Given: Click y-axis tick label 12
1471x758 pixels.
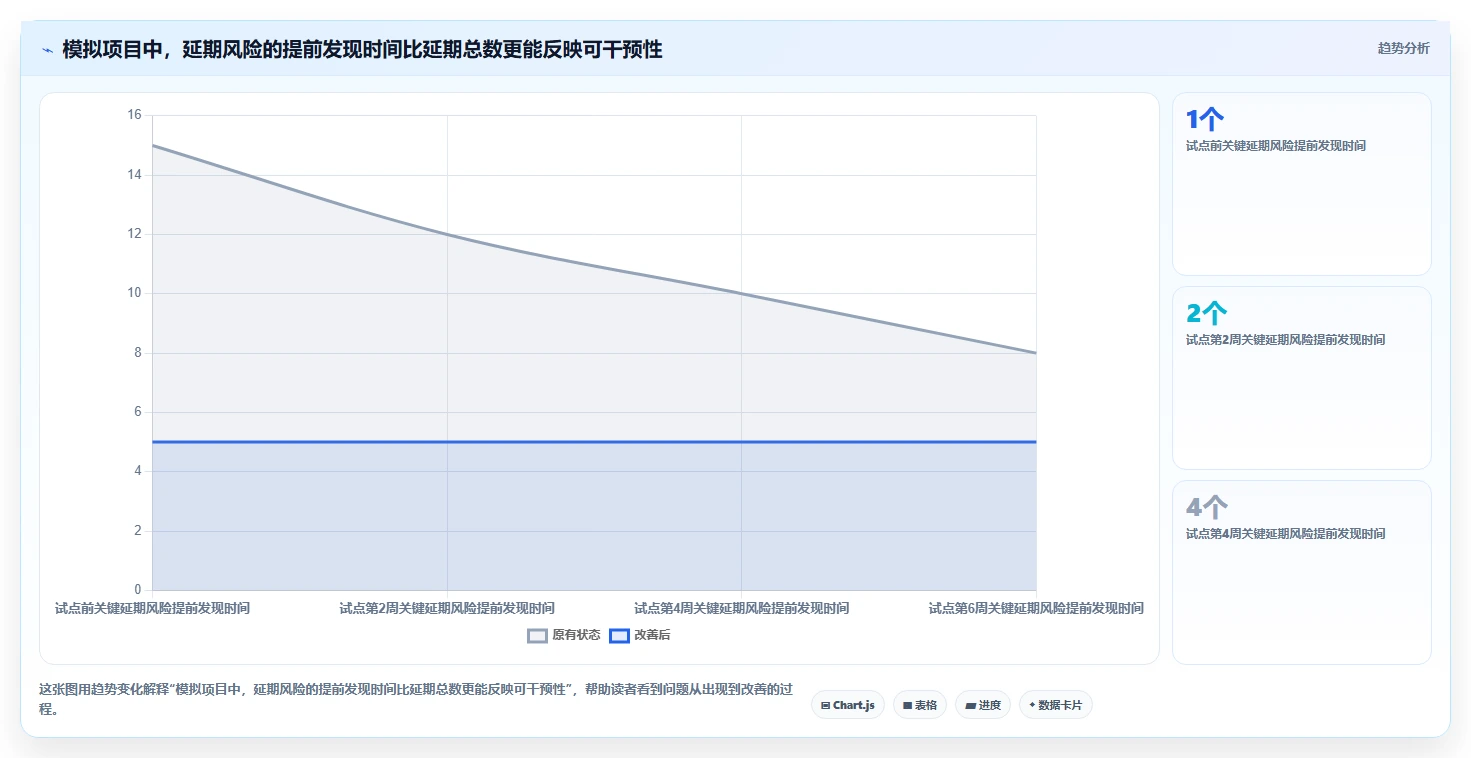Looking at the screenshot, I should [134, 234].
